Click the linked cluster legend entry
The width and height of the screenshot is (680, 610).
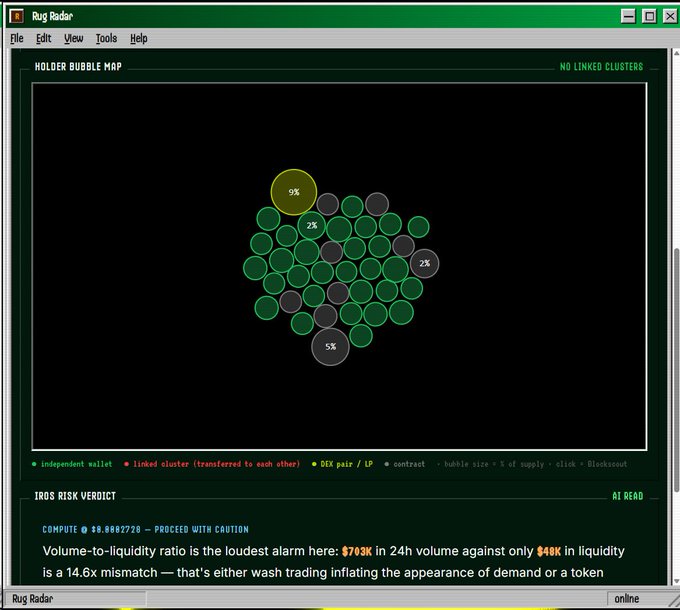point(212,464)
